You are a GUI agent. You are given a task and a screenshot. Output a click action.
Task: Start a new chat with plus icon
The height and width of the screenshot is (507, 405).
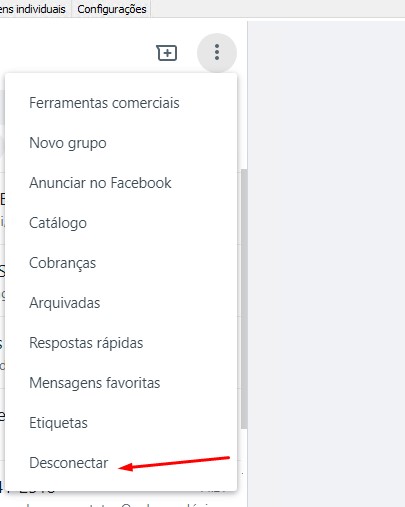point(167,53)
